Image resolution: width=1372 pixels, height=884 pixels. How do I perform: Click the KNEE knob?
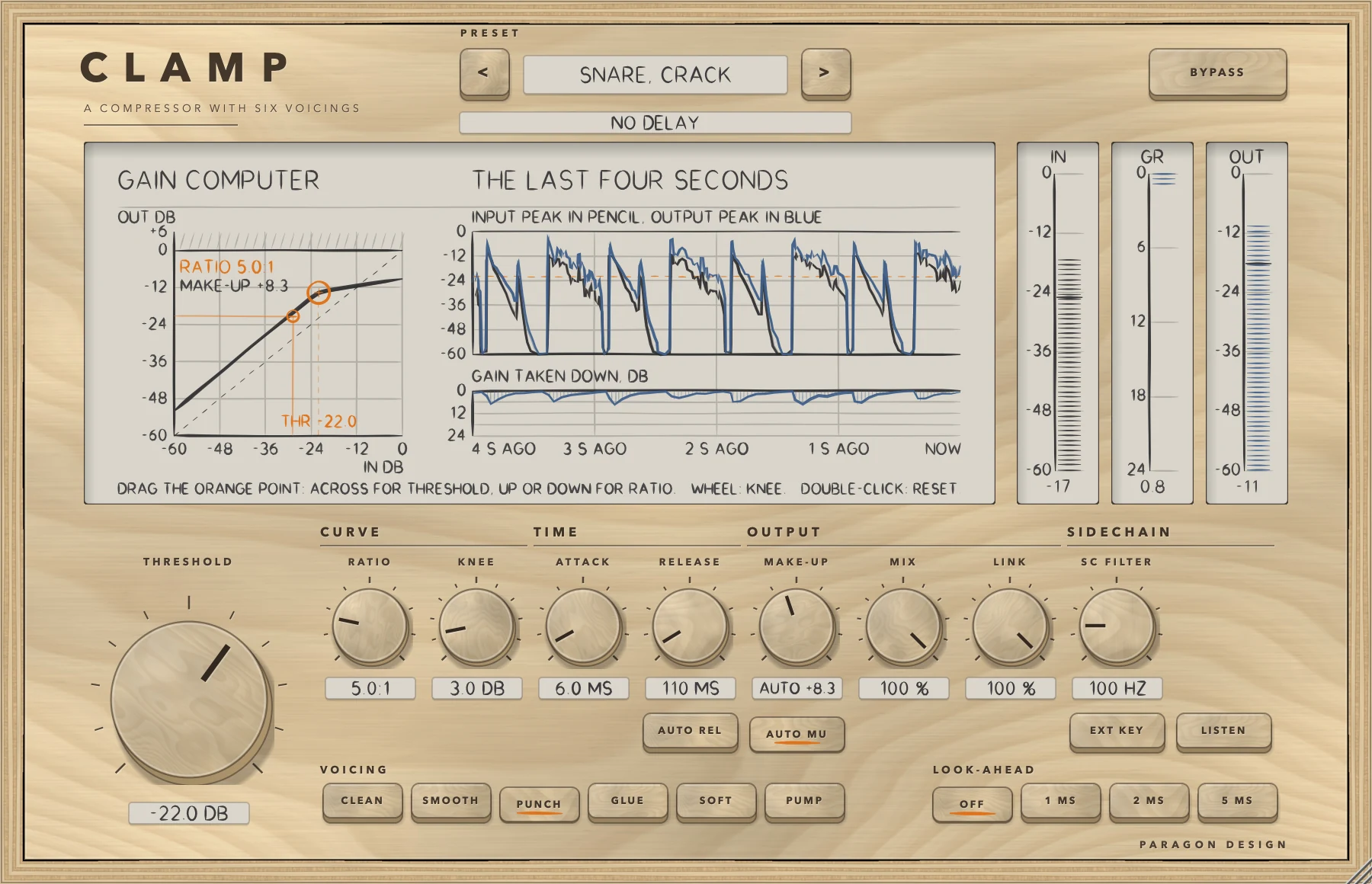click(x=476, y=626)
